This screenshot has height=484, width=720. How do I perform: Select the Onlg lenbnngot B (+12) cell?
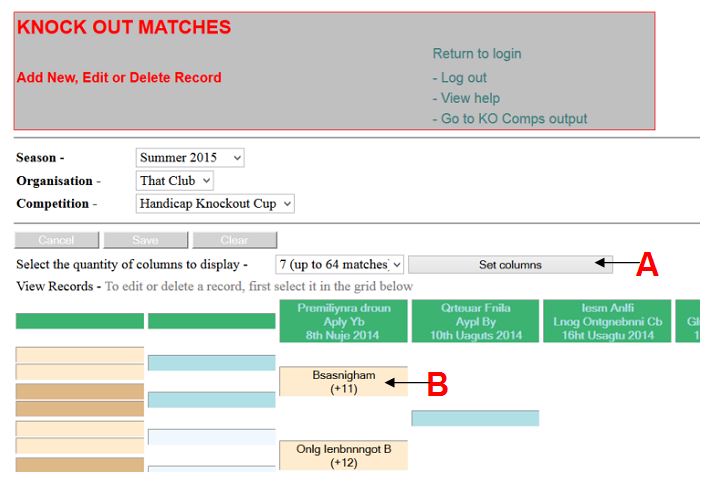click(x=343, y=455)
